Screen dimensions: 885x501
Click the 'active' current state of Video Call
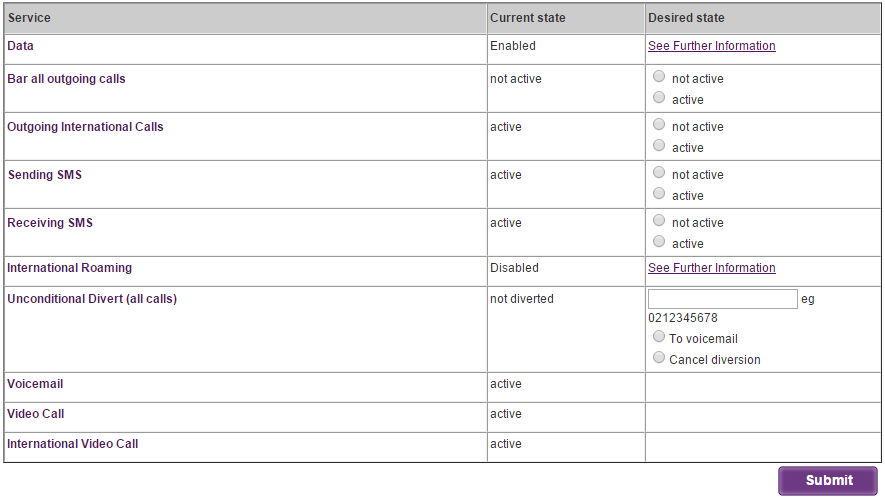pyautogui.click(x=506, y=414)
